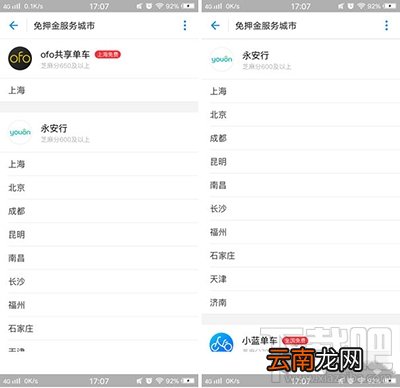Select 永安行 title in right screen
Viewport: 400px width, 388px height.
pyautogui.click(x=255, y=55)
